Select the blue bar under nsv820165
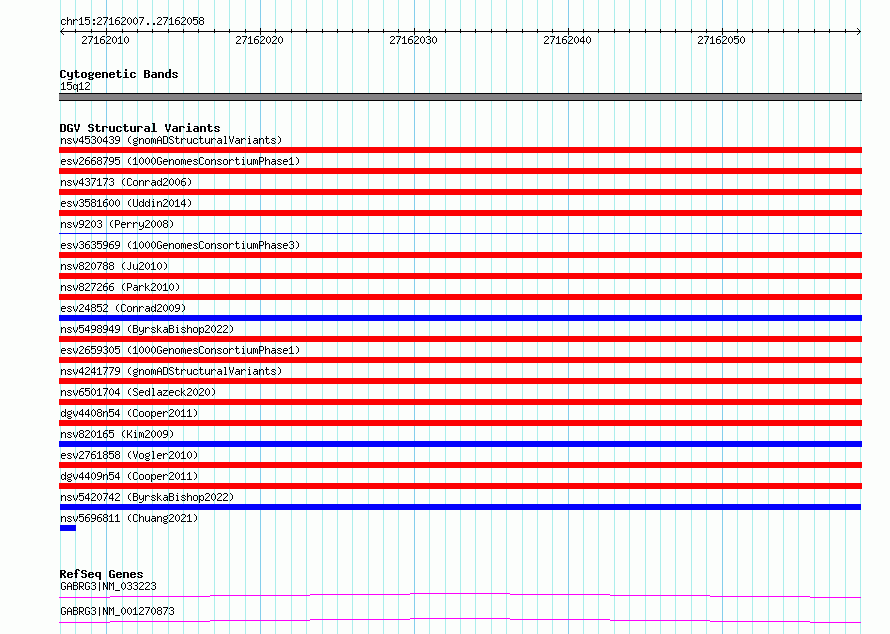This screenshot has width=890, height=634. pyautogui.click(x=460, y=444)
